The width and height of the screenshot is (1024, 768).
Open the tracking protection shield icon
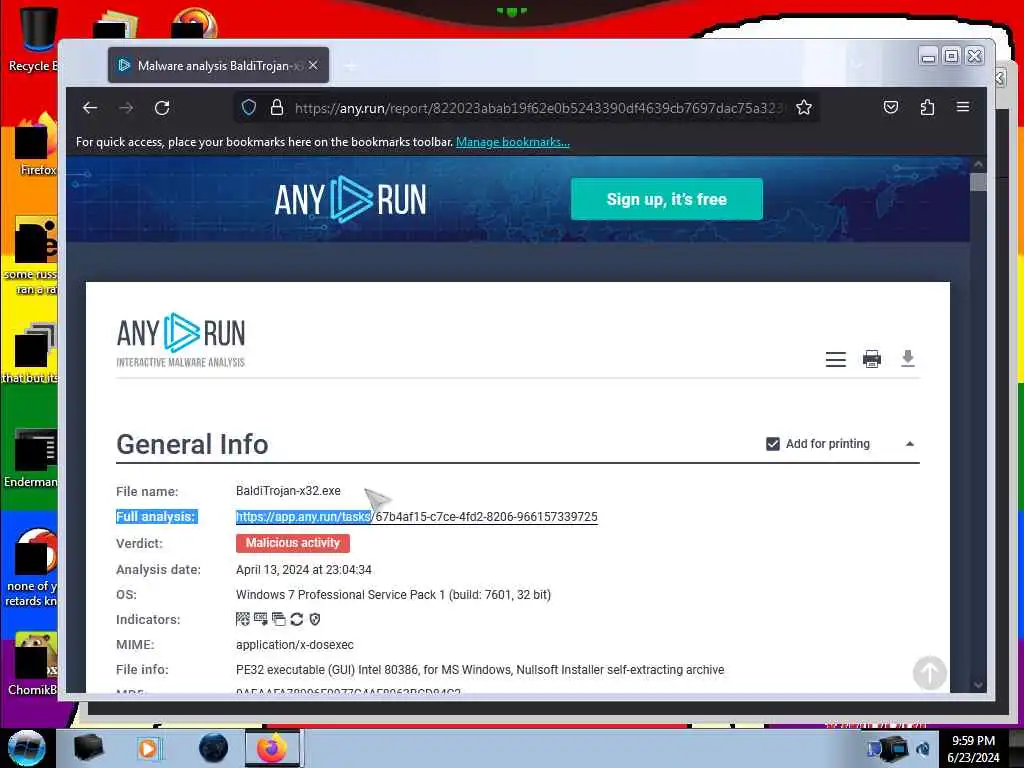(x=249, y=108)
